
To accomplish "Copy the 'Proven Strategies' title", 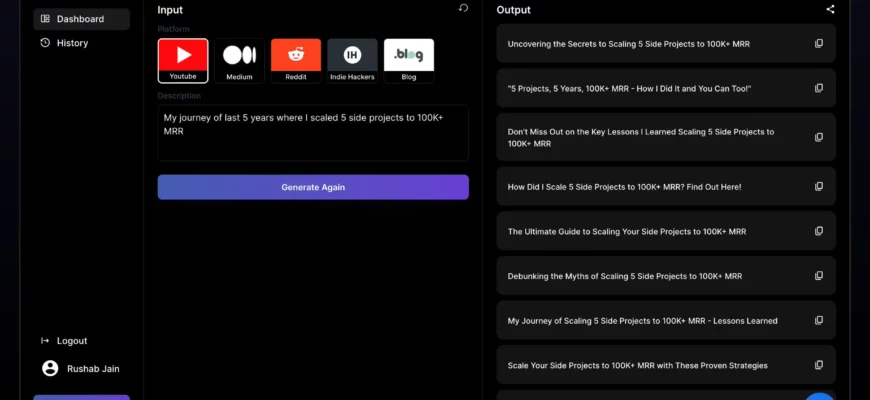I will pyautogui.click(x=819, y=365).
